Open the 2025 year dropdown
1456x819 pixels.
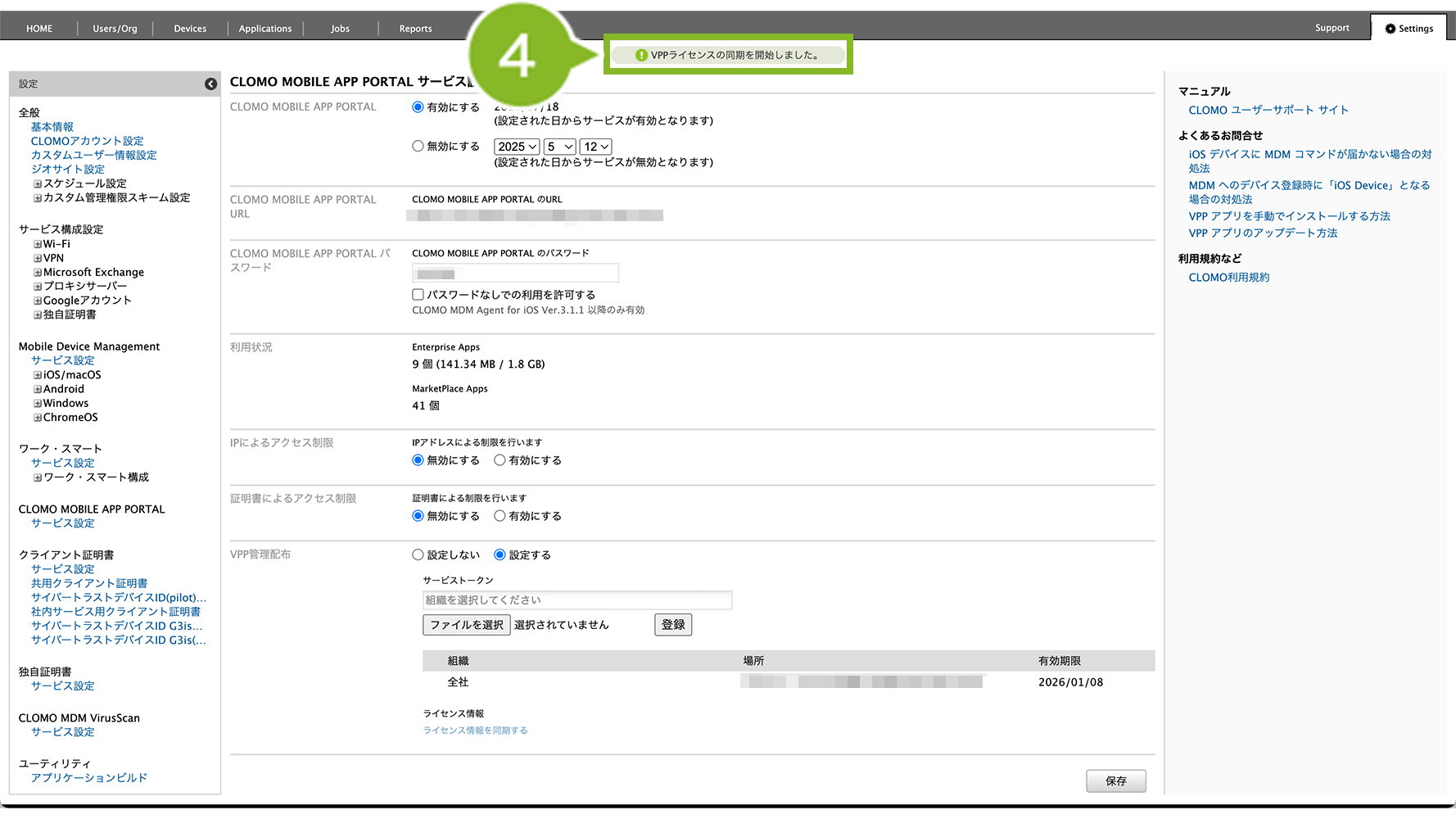click(x=517, y=147)
